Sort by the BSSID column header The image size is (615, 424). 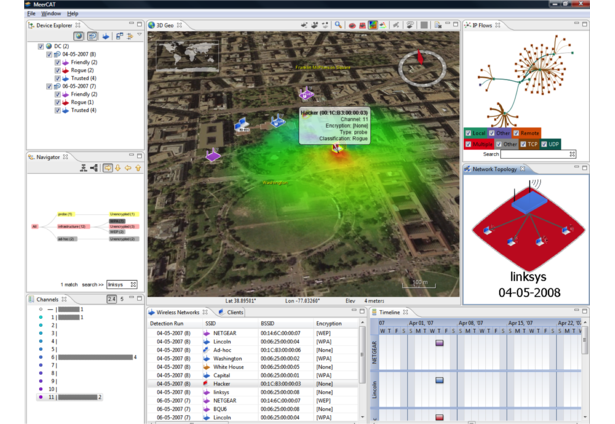pyautogui.click(x=267, y=324)
